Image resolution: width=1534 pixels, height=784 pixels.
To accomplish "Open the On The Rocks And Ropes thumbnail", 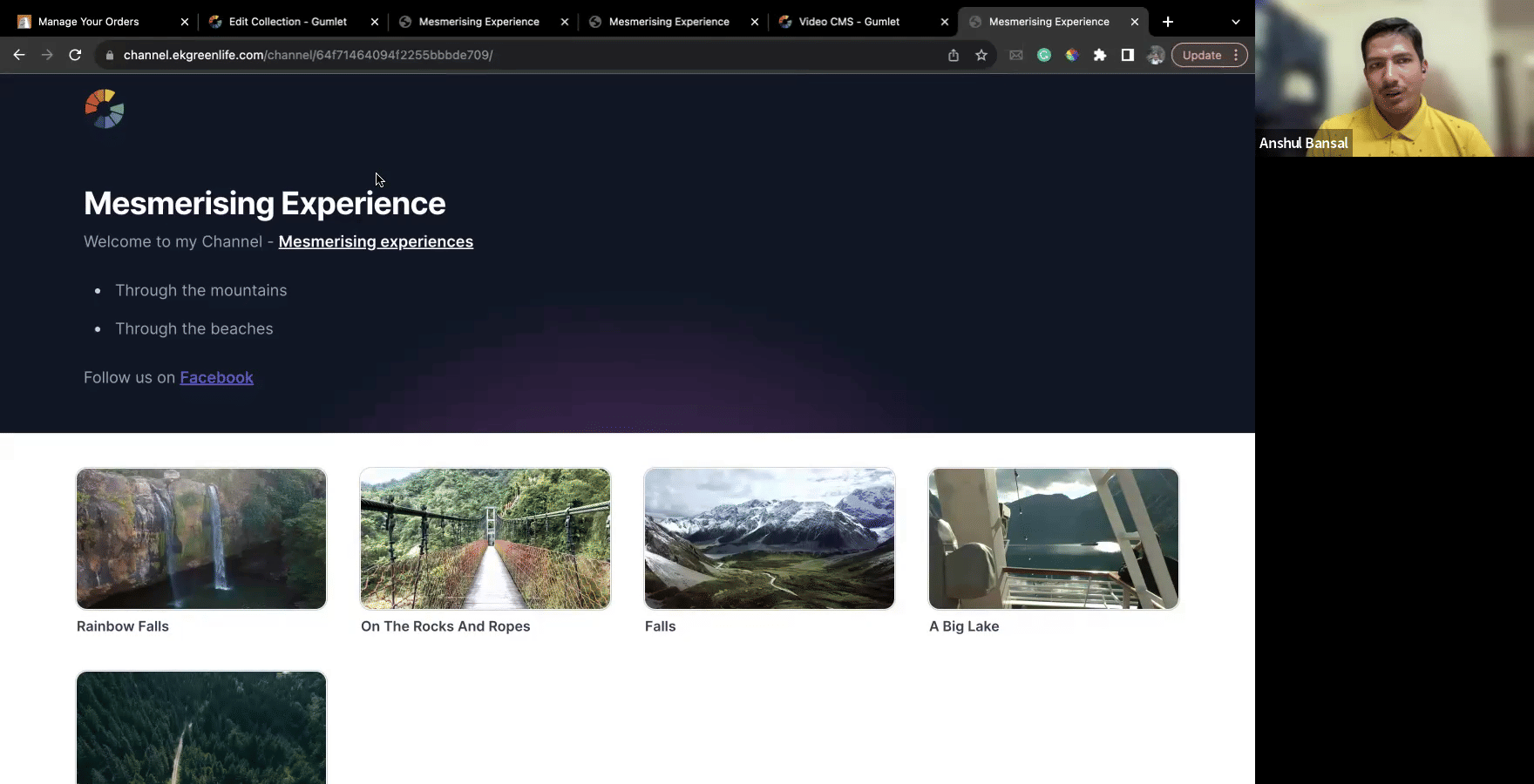I will pos(485,538).
